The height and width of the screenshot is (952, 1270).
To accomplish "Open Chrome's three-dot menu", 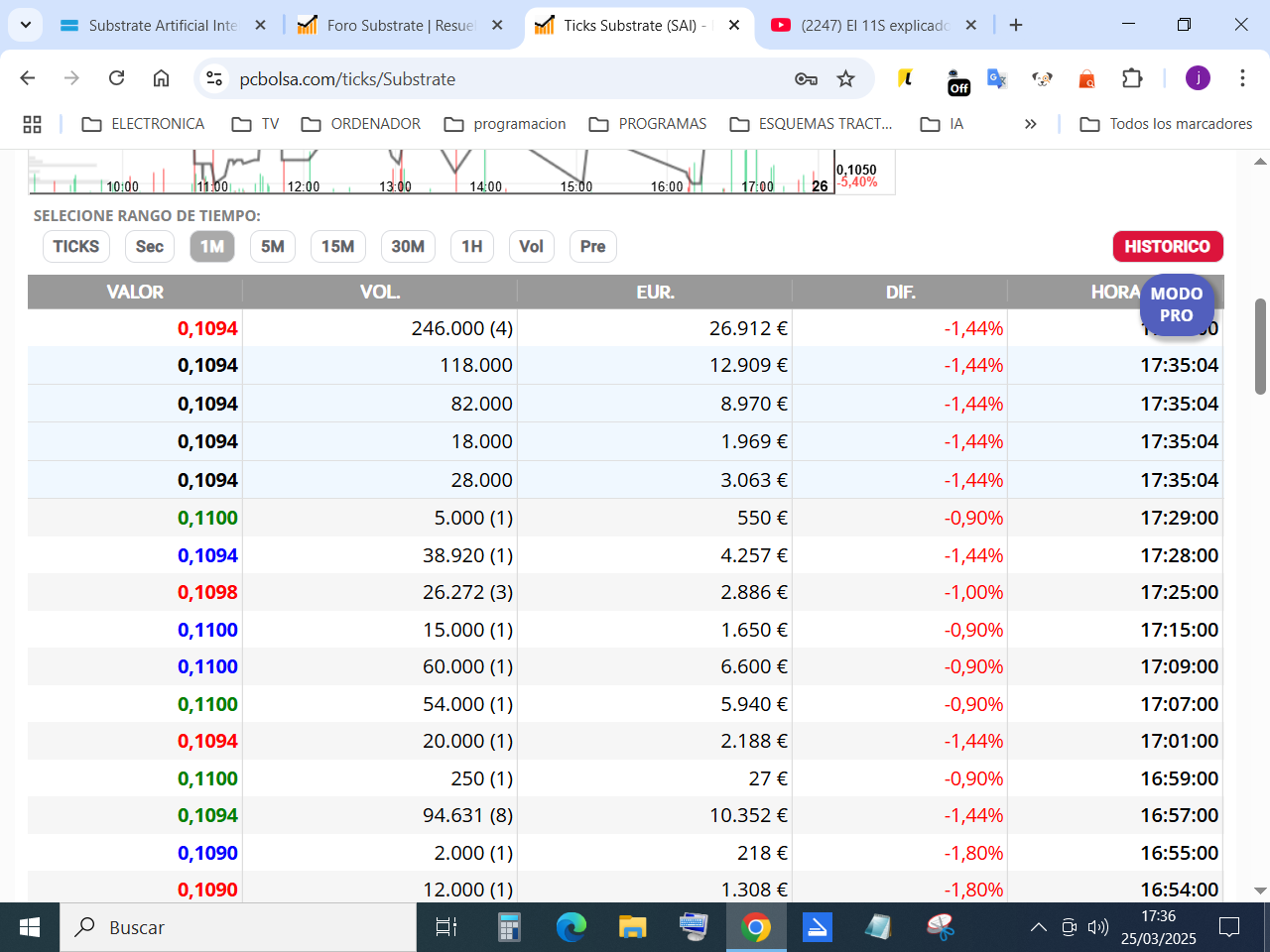I will [x=1242, y=78].
